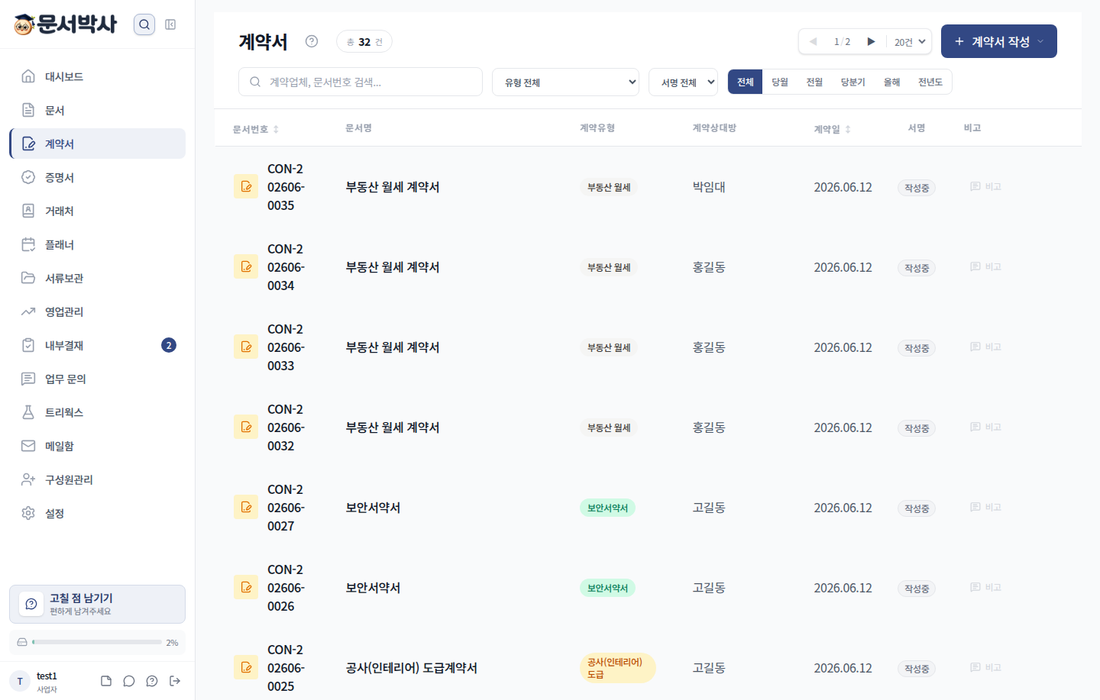
Task: Open the 증명서 menu
Action: click(x=98, y=177)
